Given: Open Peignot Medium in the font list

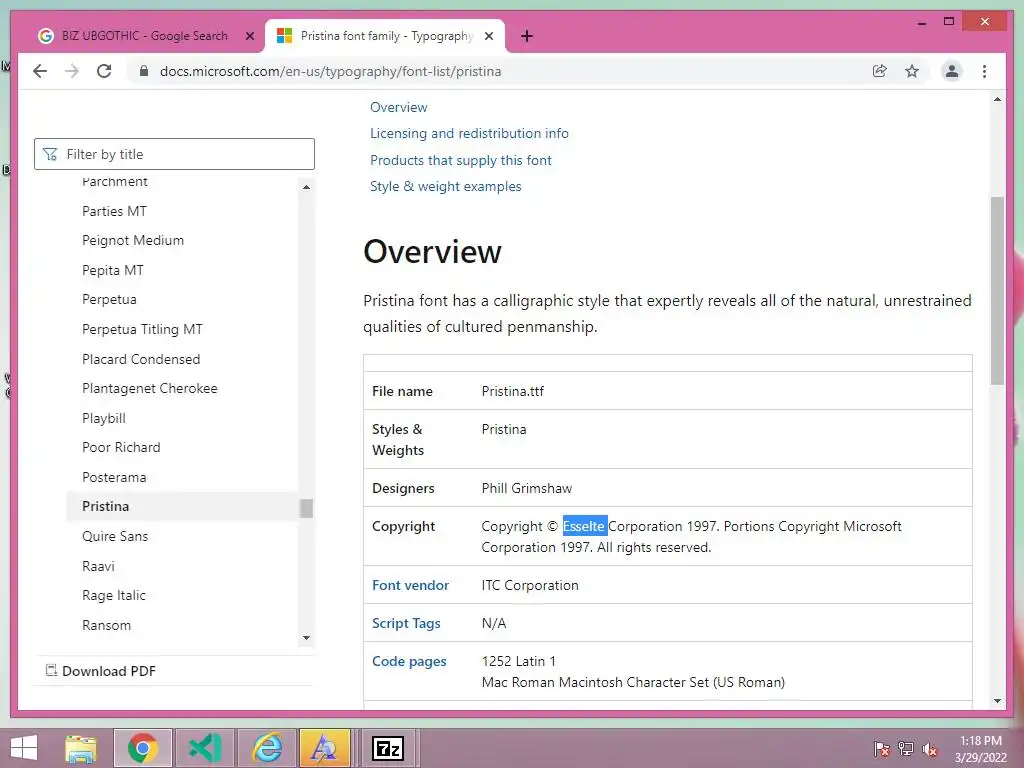Looking at the screenshot, I should click(x=133, y=240).
